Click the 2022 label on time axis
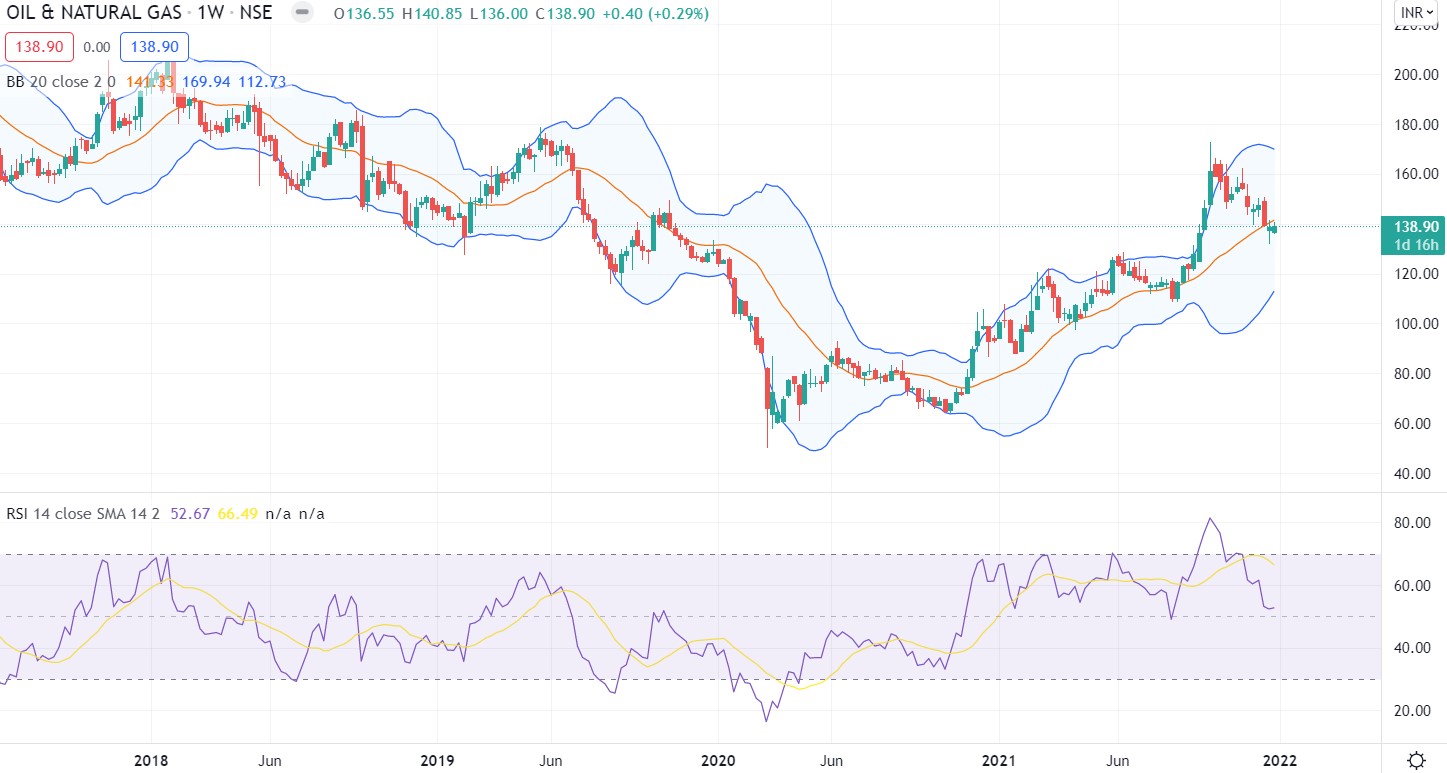1447x773 pixels. pyautogui.click(x=1281, y=760)
